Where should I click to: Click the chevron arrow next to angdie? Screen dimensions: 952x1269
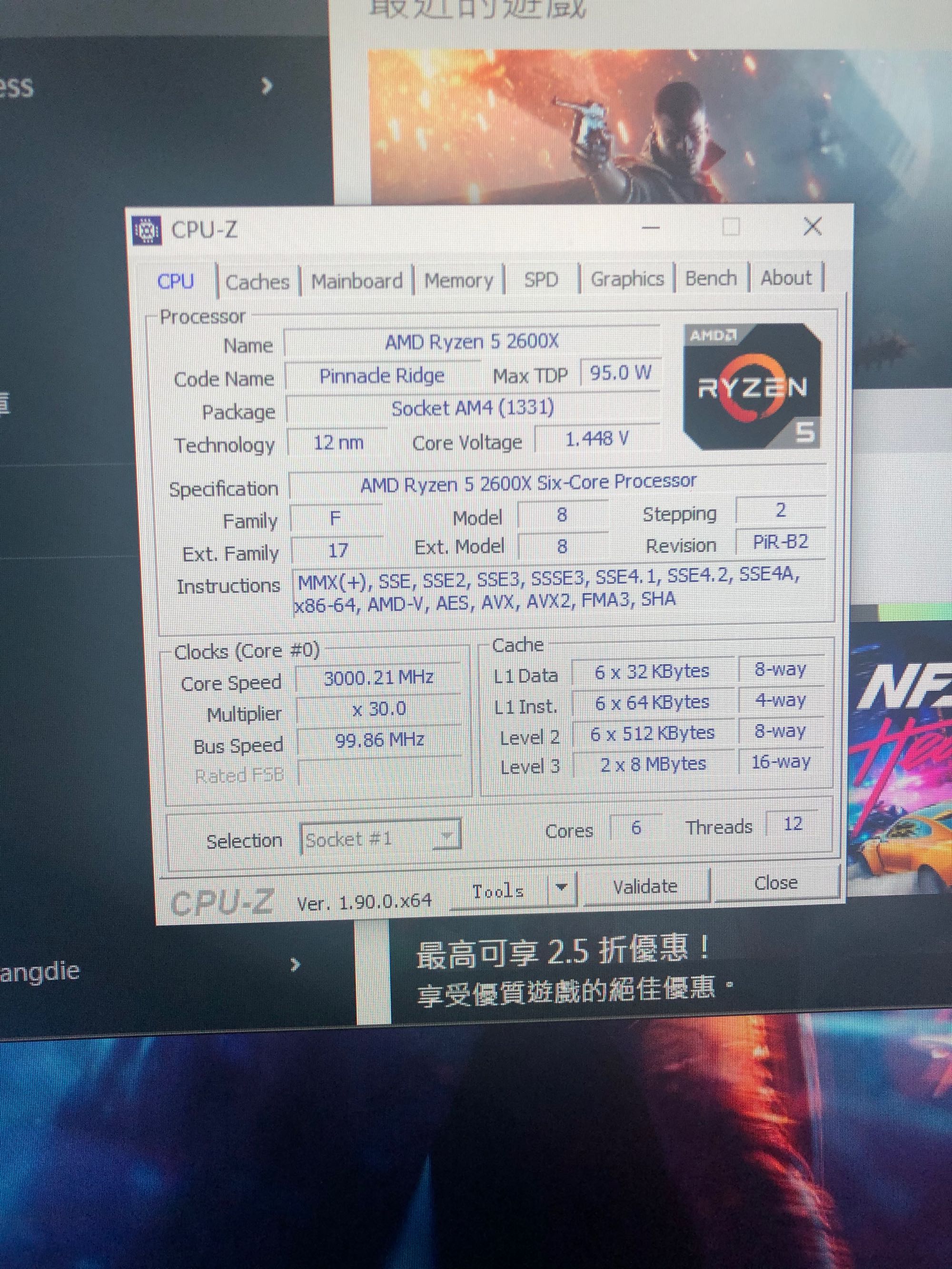point(296,964)
